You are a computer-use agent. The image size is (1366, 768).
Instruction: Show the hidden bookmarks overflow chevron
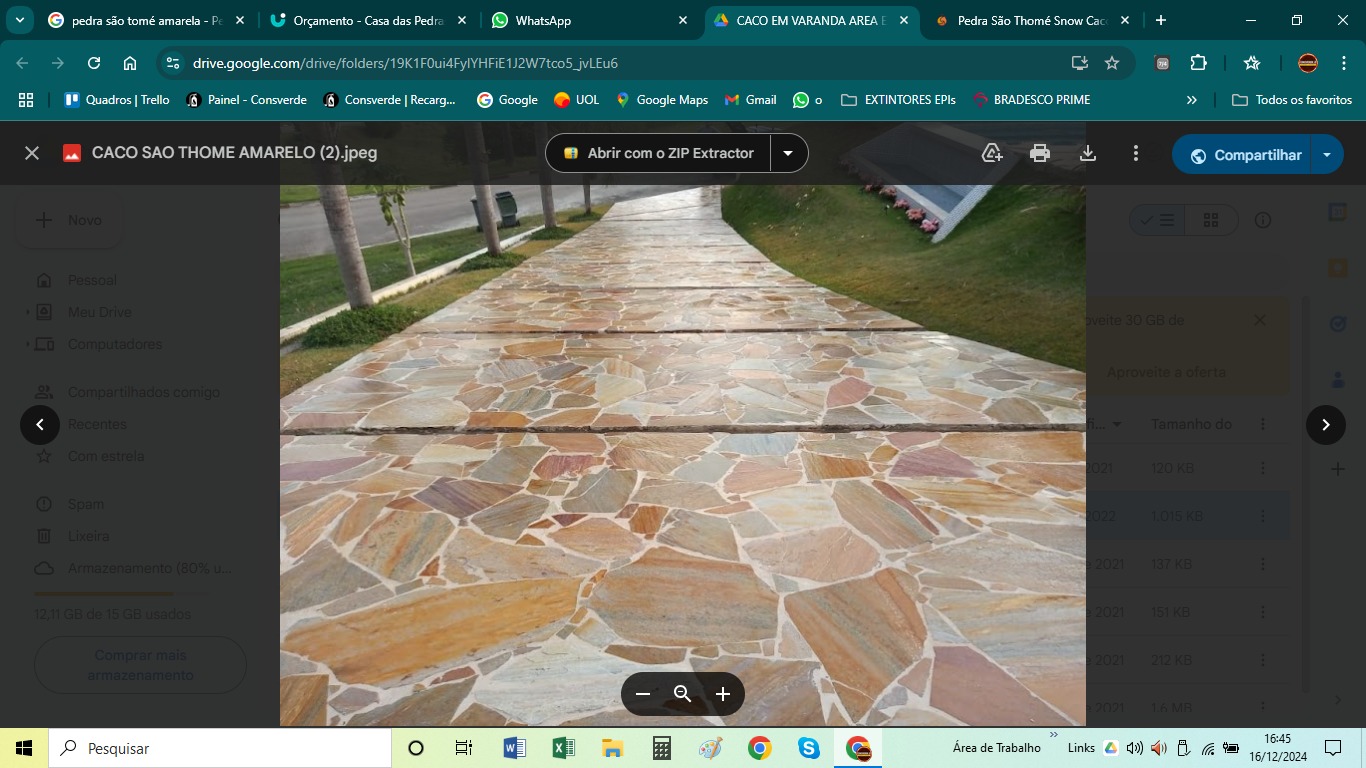1191,100
